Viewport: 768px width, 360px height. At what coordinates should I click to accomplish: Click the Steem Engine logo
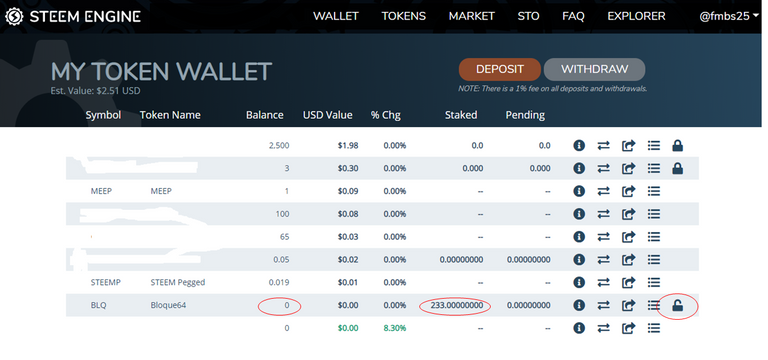72,17
